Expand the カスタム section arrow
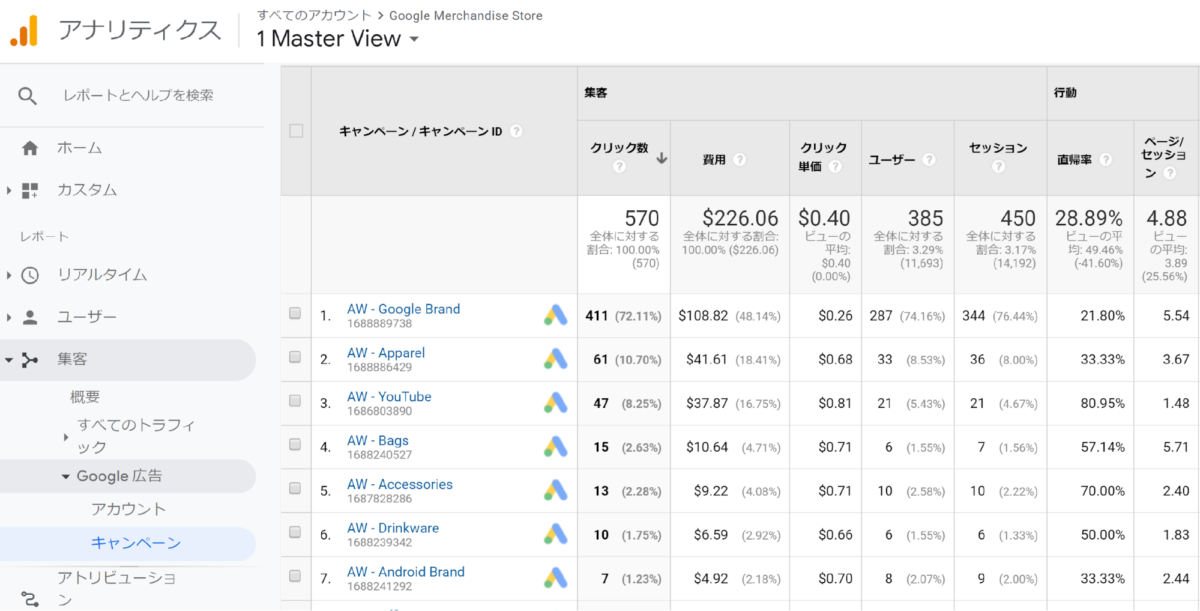Viewport: 1200px width, 611px height. pyautogui.click(x=9, y=190)
